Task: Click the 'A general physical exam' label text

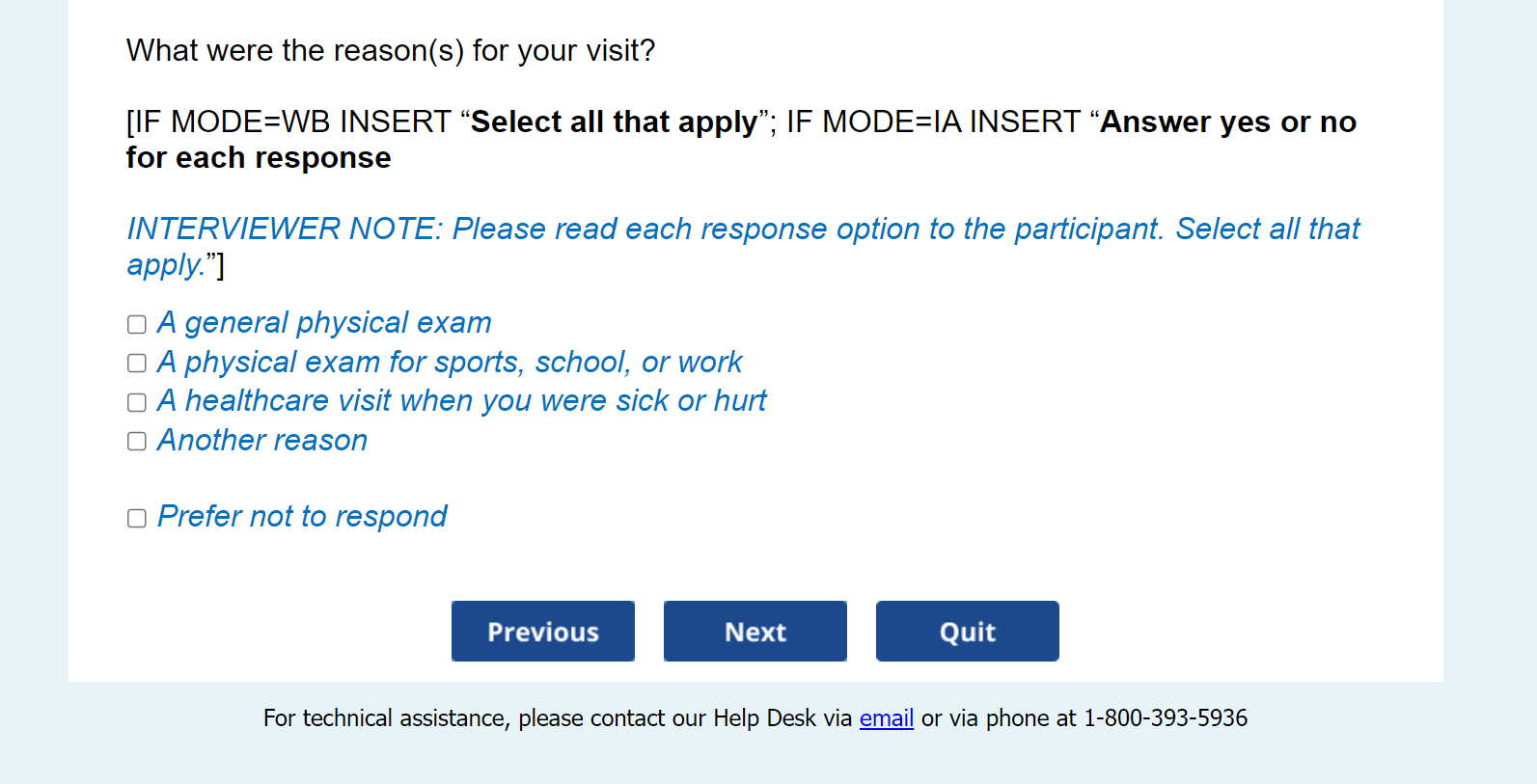Action: 324,322
